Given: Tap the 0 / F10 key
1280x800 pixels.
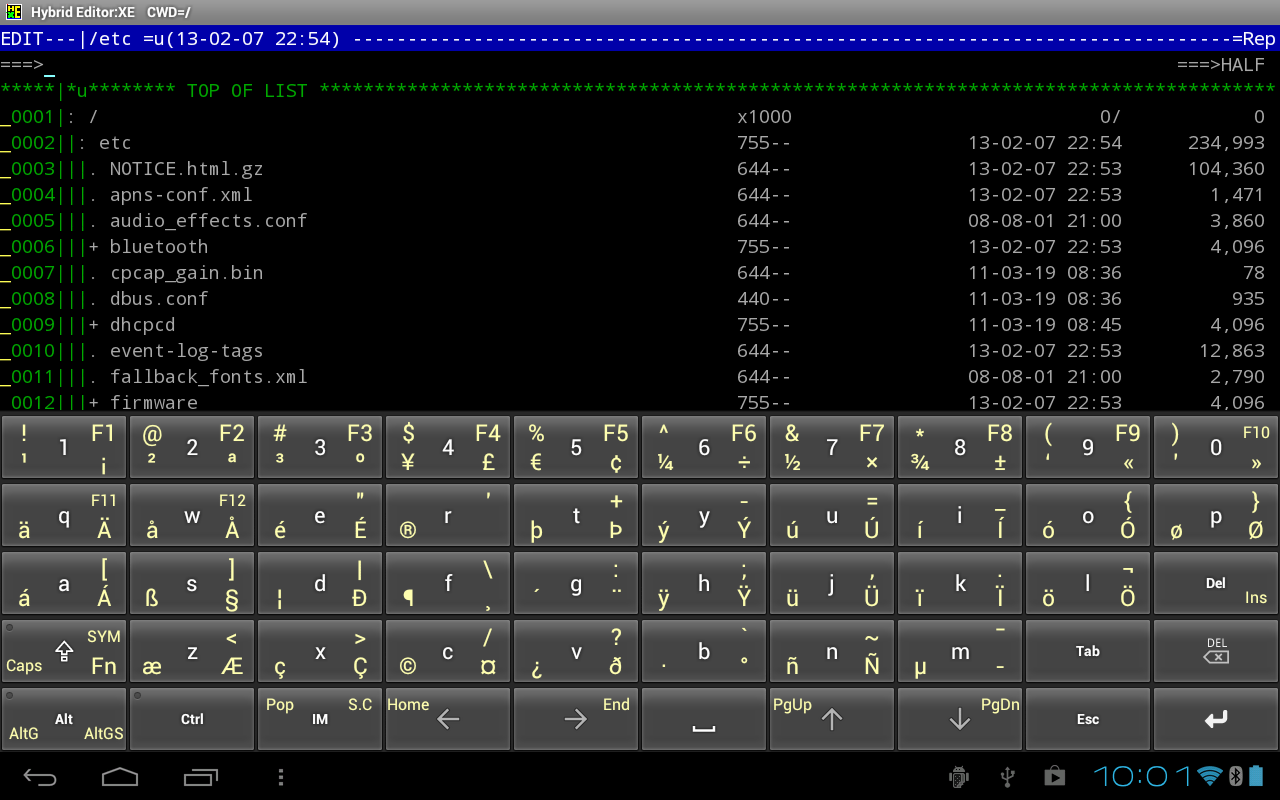Looking at the screenshot, I should coord(1216,447).
